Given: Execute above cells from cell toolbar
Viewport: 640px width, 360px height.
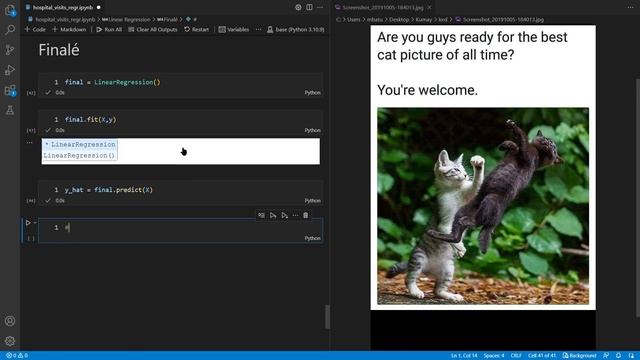Looking at the screenshot, I should pos(273,215).
